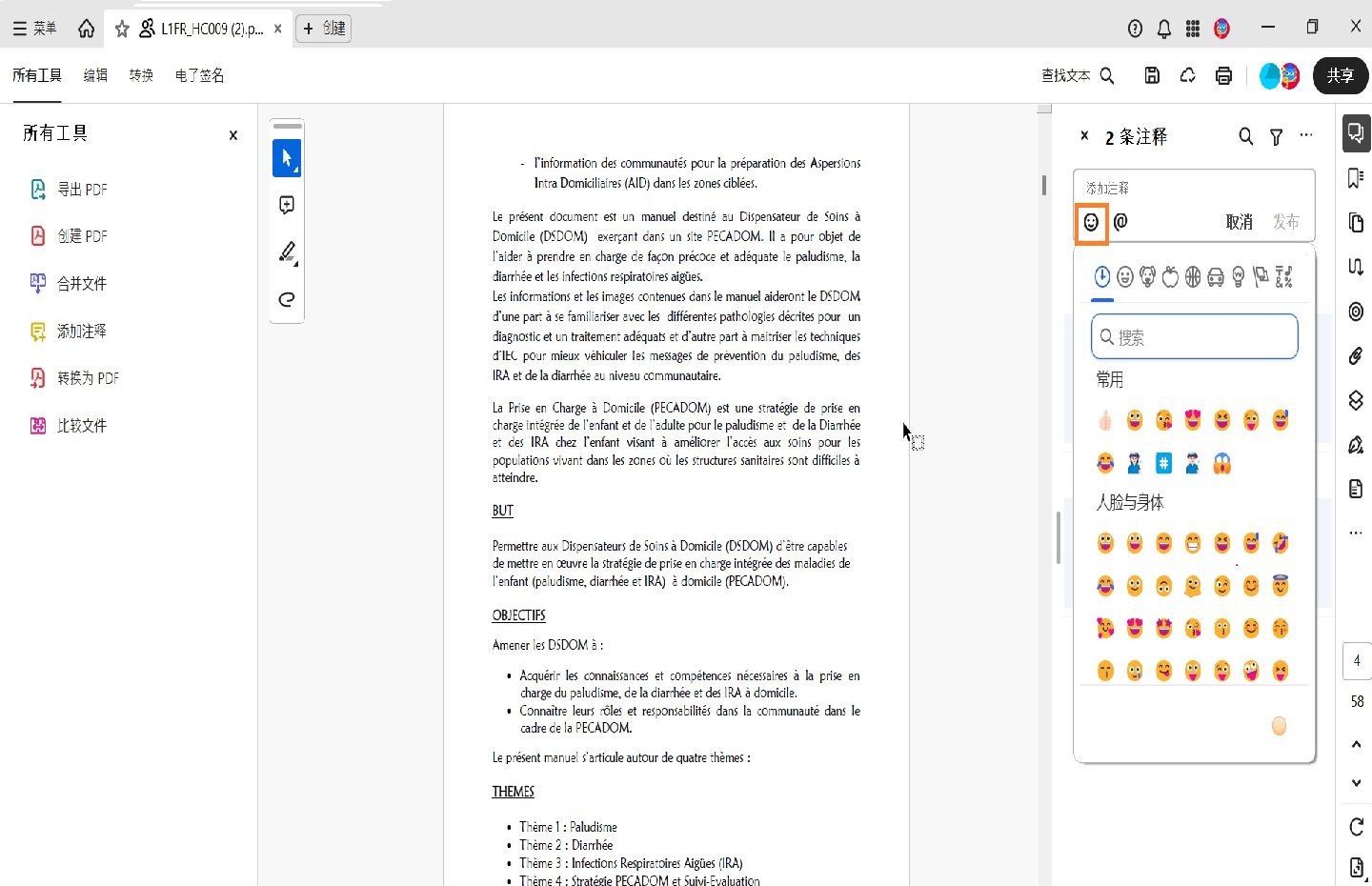Insert the thumbs-up emoji from 常用
The height and width of the screenshot is (886, 1372).
pyautogui.click(x=1105, y=420)
